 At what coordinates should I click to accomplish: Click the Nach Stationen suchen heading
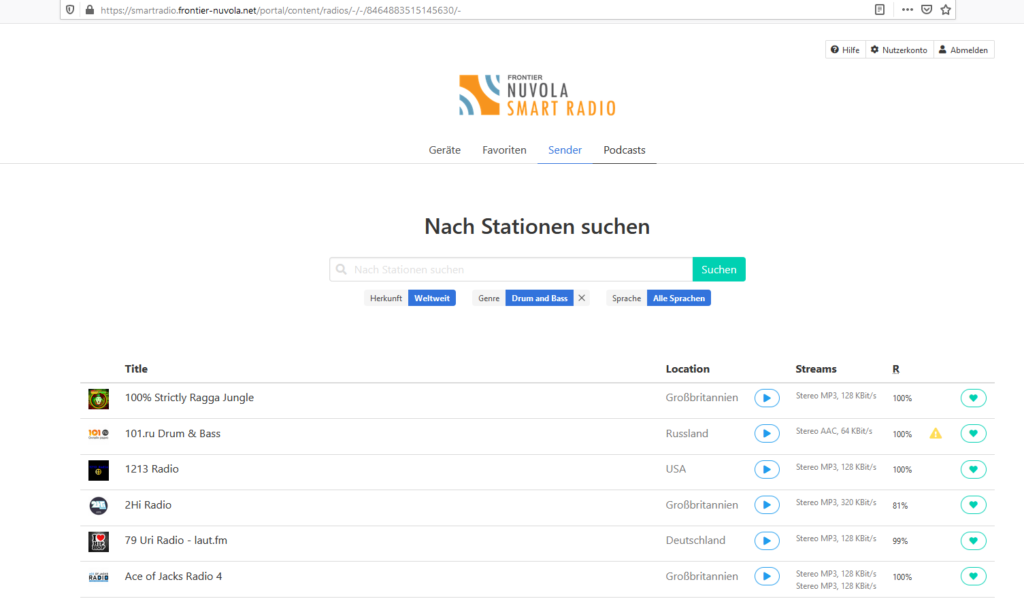(x=537, y=226)
